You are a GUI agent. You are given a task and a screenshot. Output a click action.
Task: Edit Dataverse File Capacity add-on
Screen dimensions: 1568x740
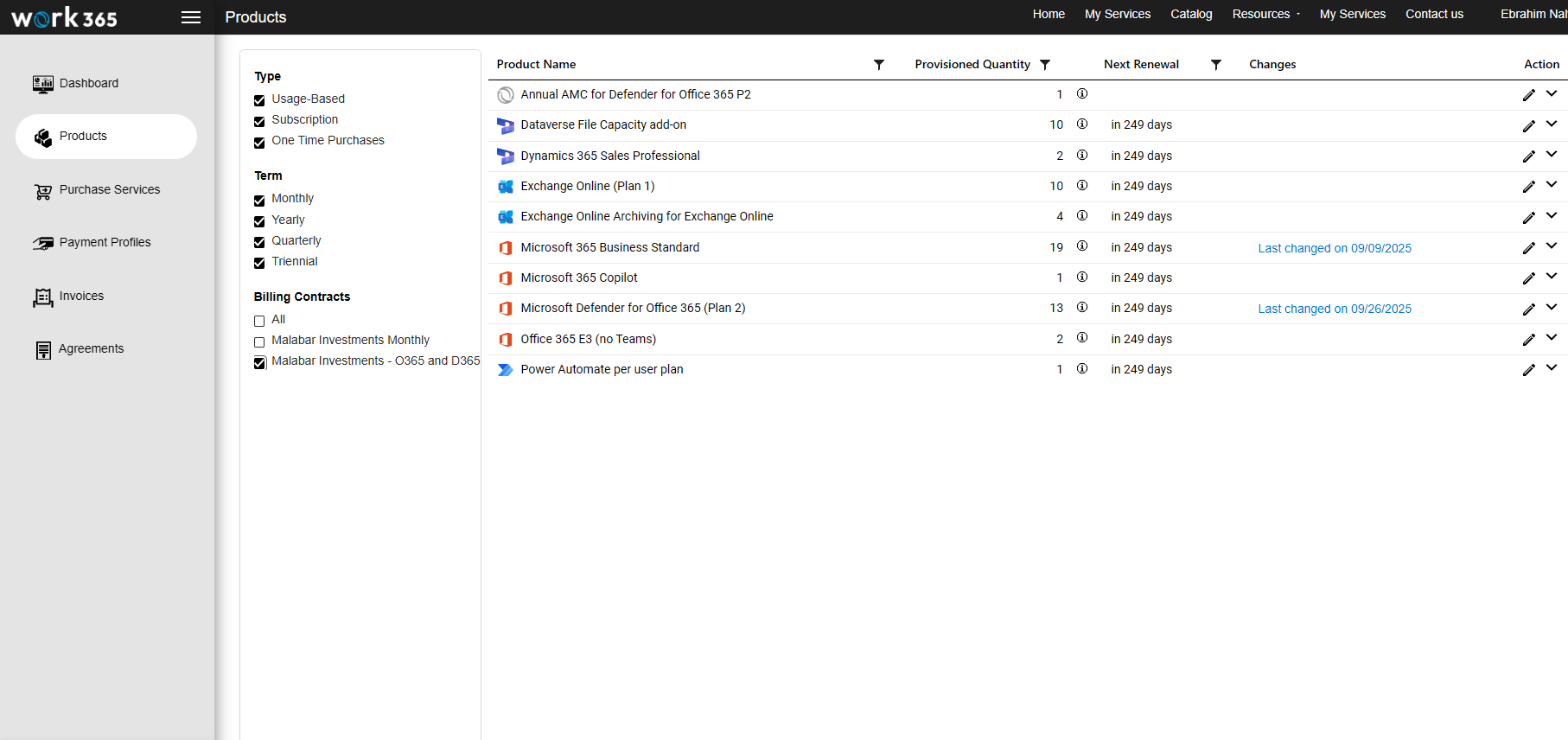tap(1529, 126)
